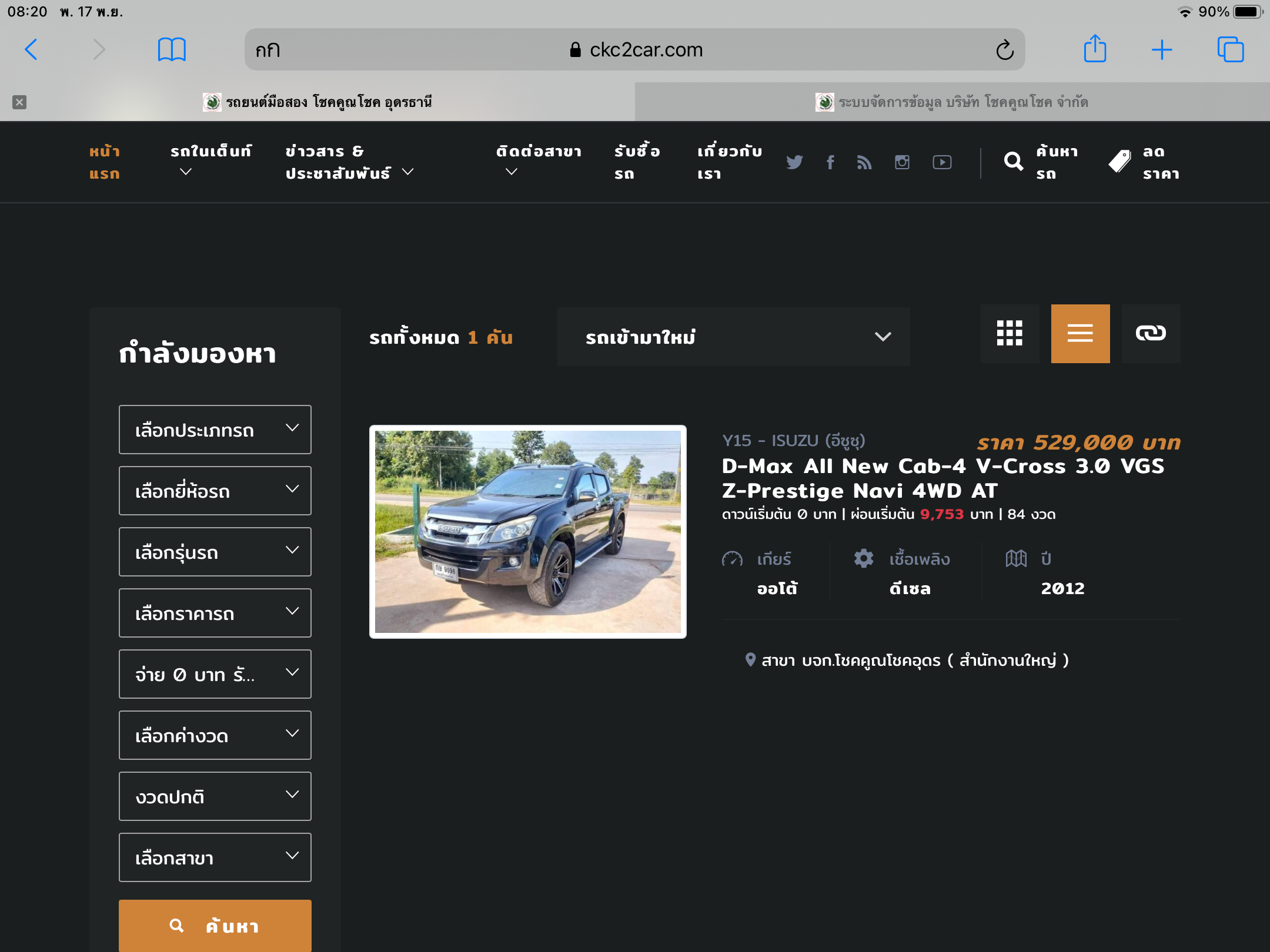Click the Isuzu D-Max car photo
The height and width of the screenshot is (952, 1270).
coord(527,532)
